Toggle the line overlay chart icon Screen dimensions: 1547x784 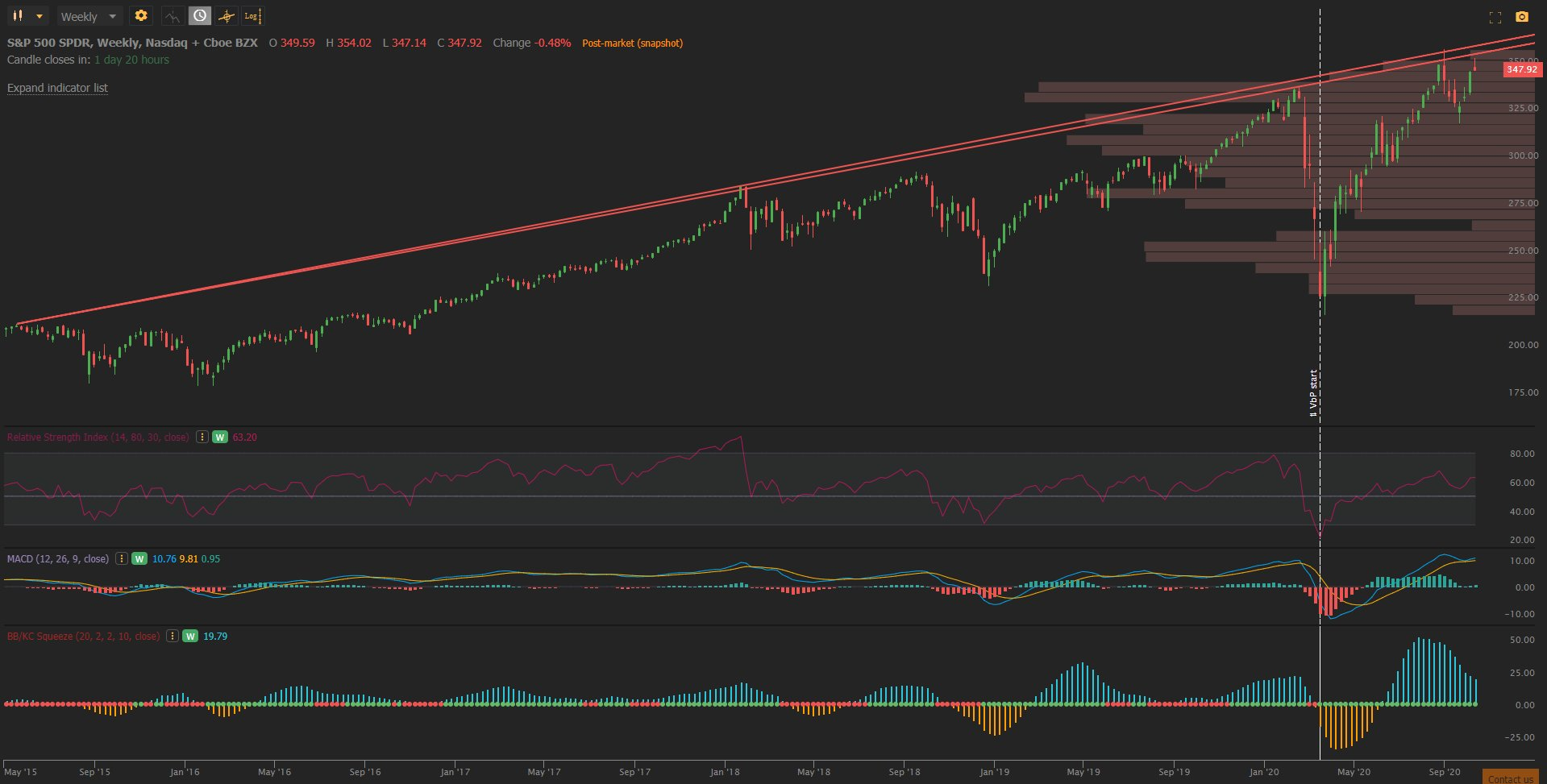[x=172, y=16]
